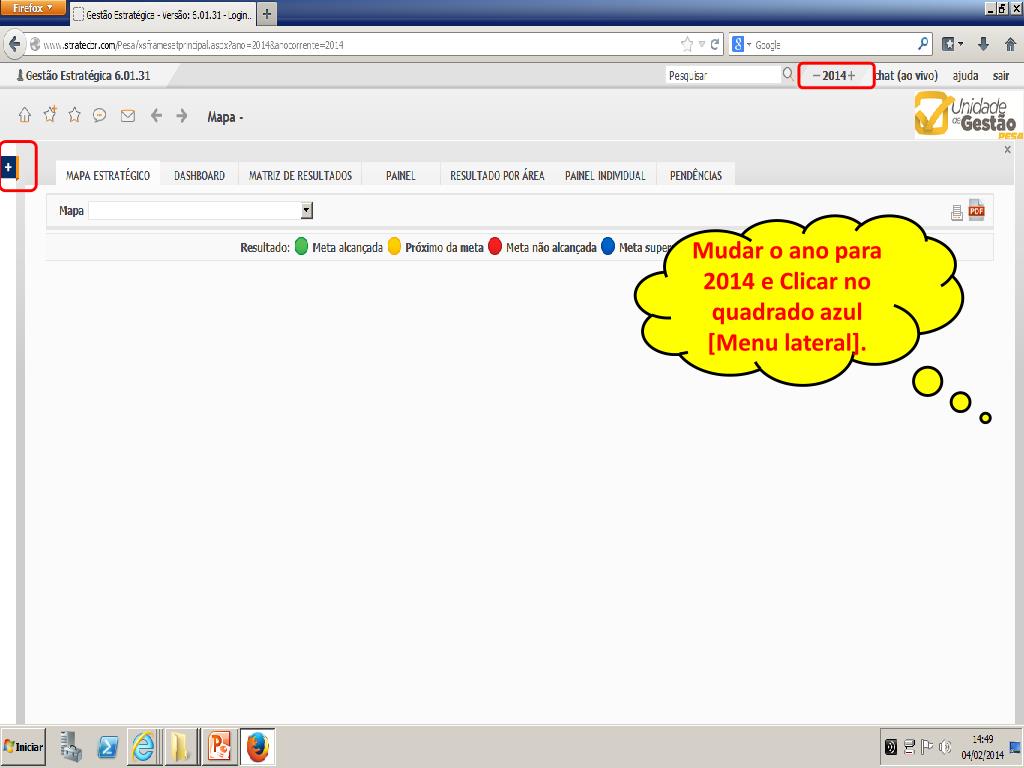Click chat (ao vivo) link
Screen dimensions: 1024x768
coord(906,76)
